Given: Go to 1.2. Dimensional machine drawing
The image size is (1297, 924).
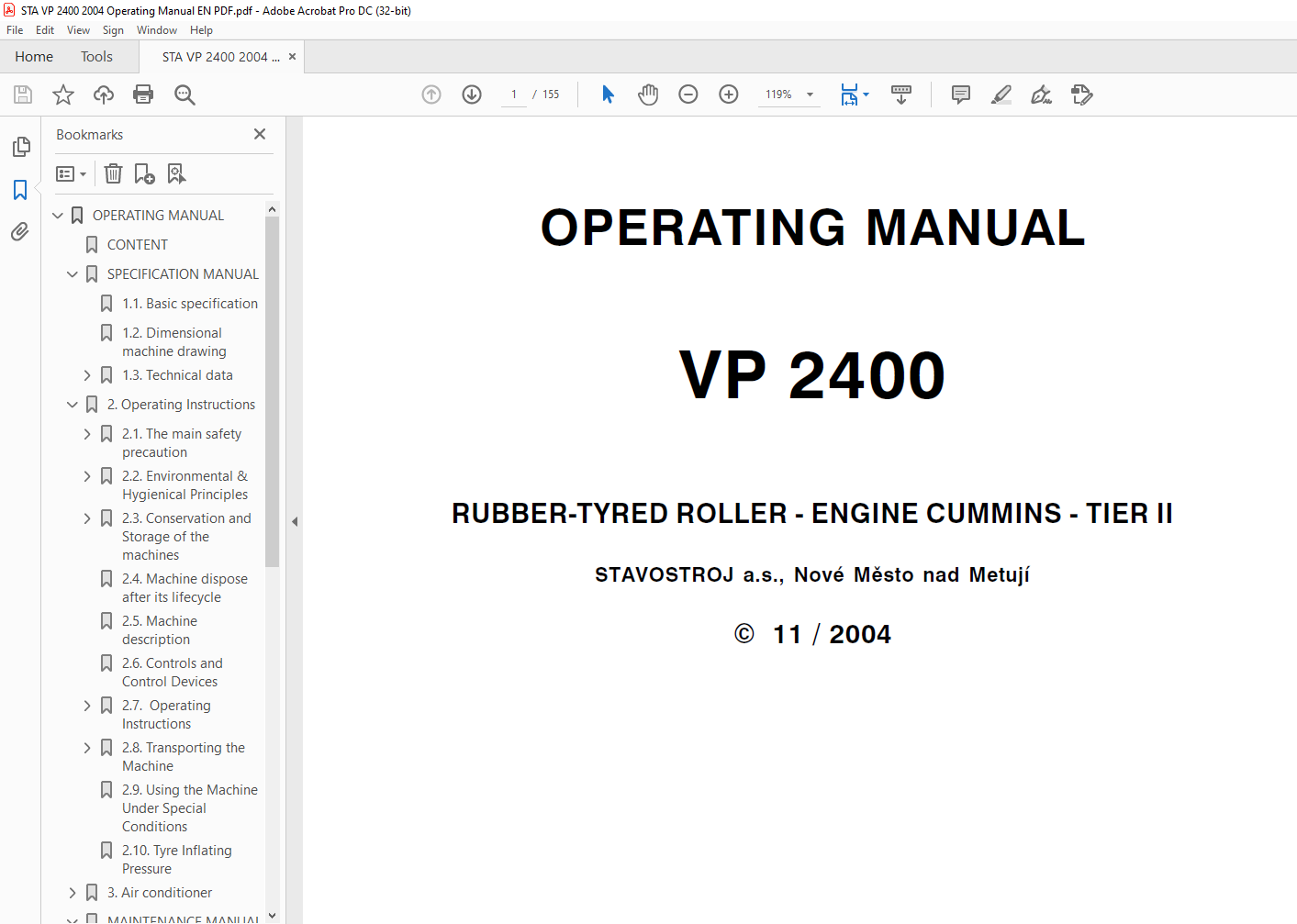Looking at the screenshot, I should (x=174, y=342).
